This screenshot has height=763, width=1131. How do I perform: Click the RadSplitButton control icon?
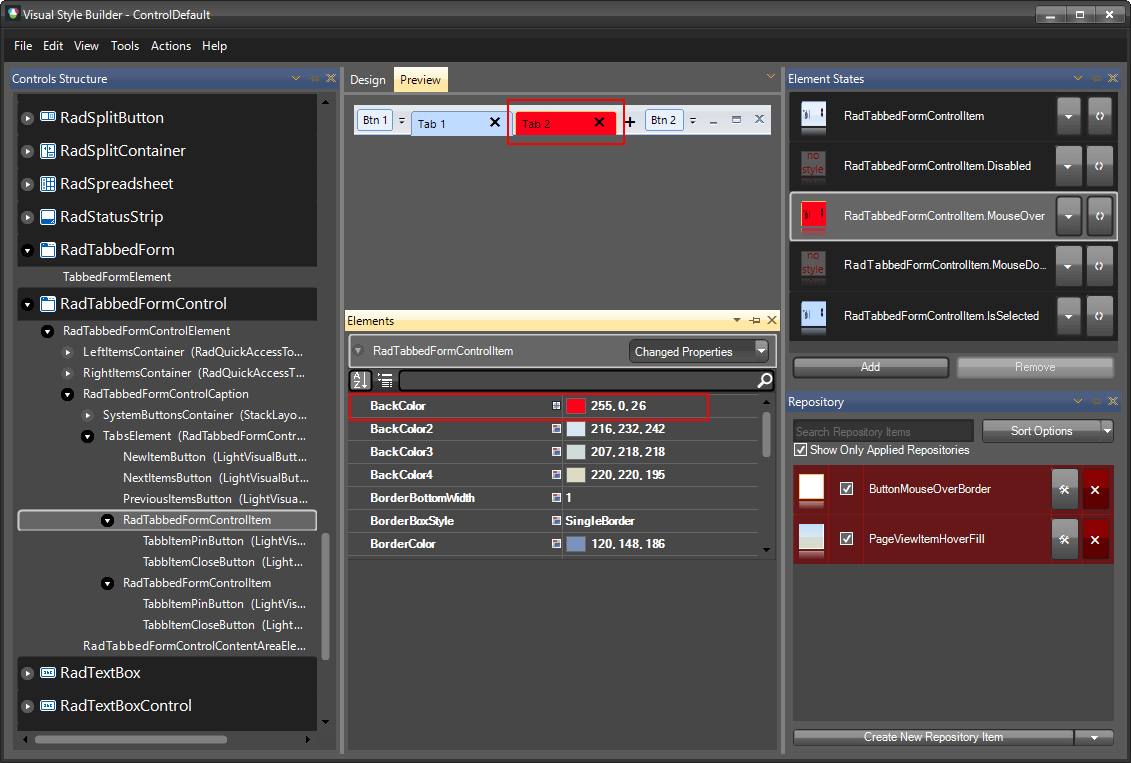pyautogui.click(x=48, y=117)
